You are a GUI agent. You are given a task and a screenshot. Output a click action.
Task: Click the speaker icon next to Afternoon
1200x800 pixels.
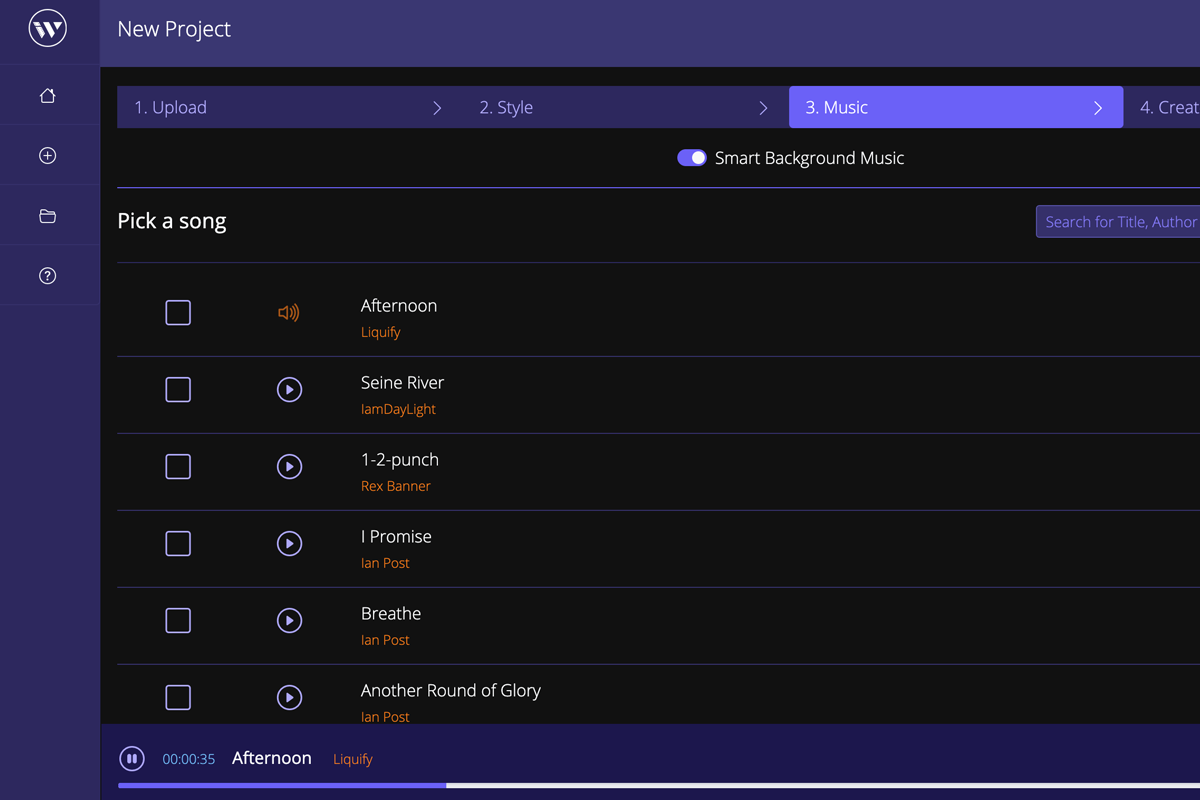(x=289, y=313)
